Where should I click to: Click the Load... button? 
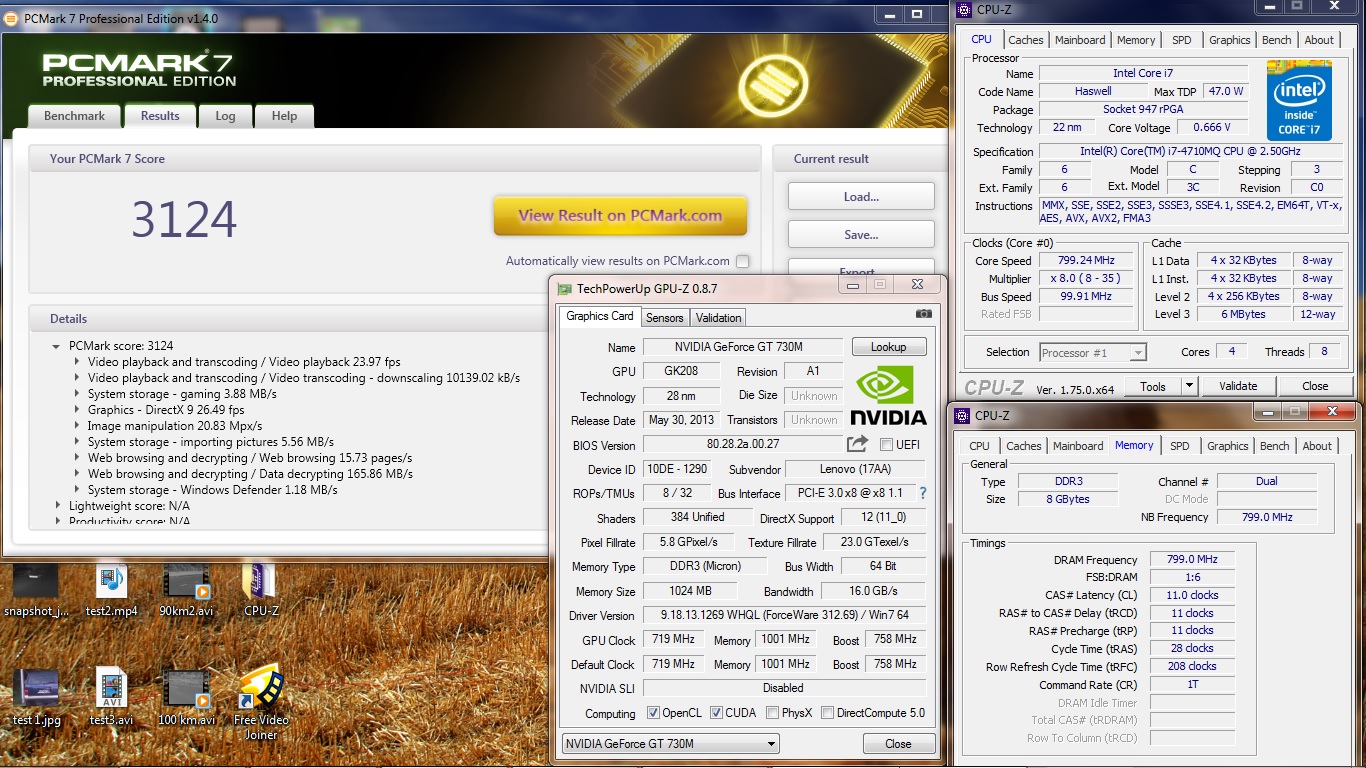pos(861,196)
